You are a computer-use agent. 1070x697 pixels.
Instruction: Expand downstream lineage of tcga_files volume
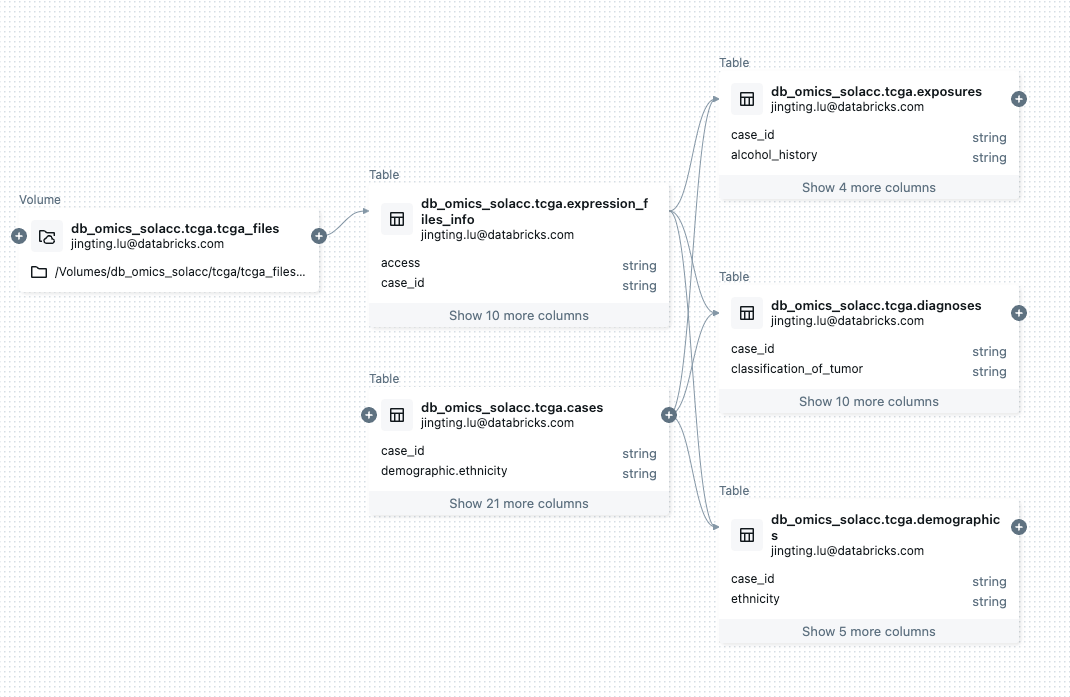(319, 236)
